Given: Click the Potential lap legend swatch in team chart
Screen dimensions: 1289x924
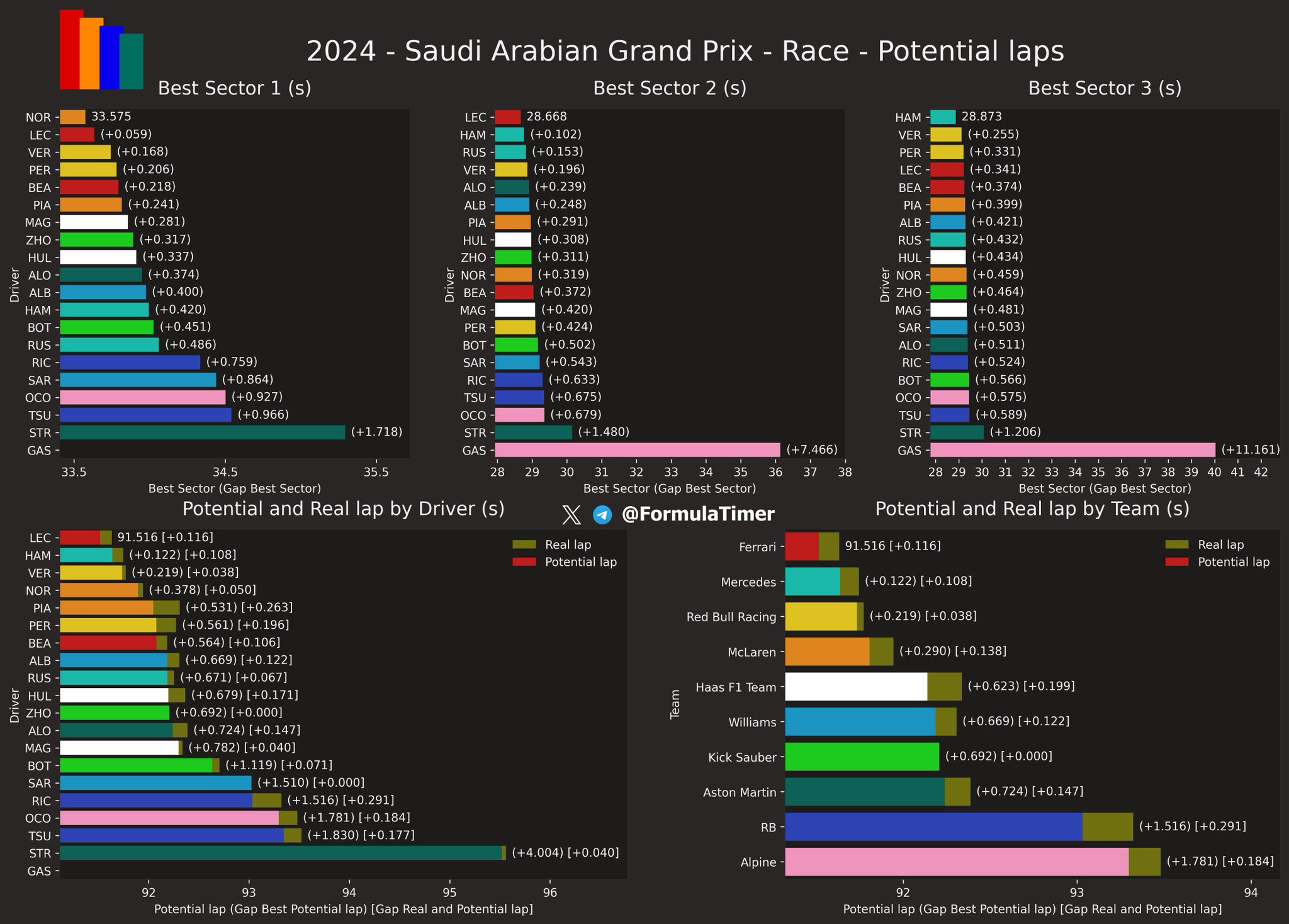Looking at the screenshot, I should pos(1177,562).
